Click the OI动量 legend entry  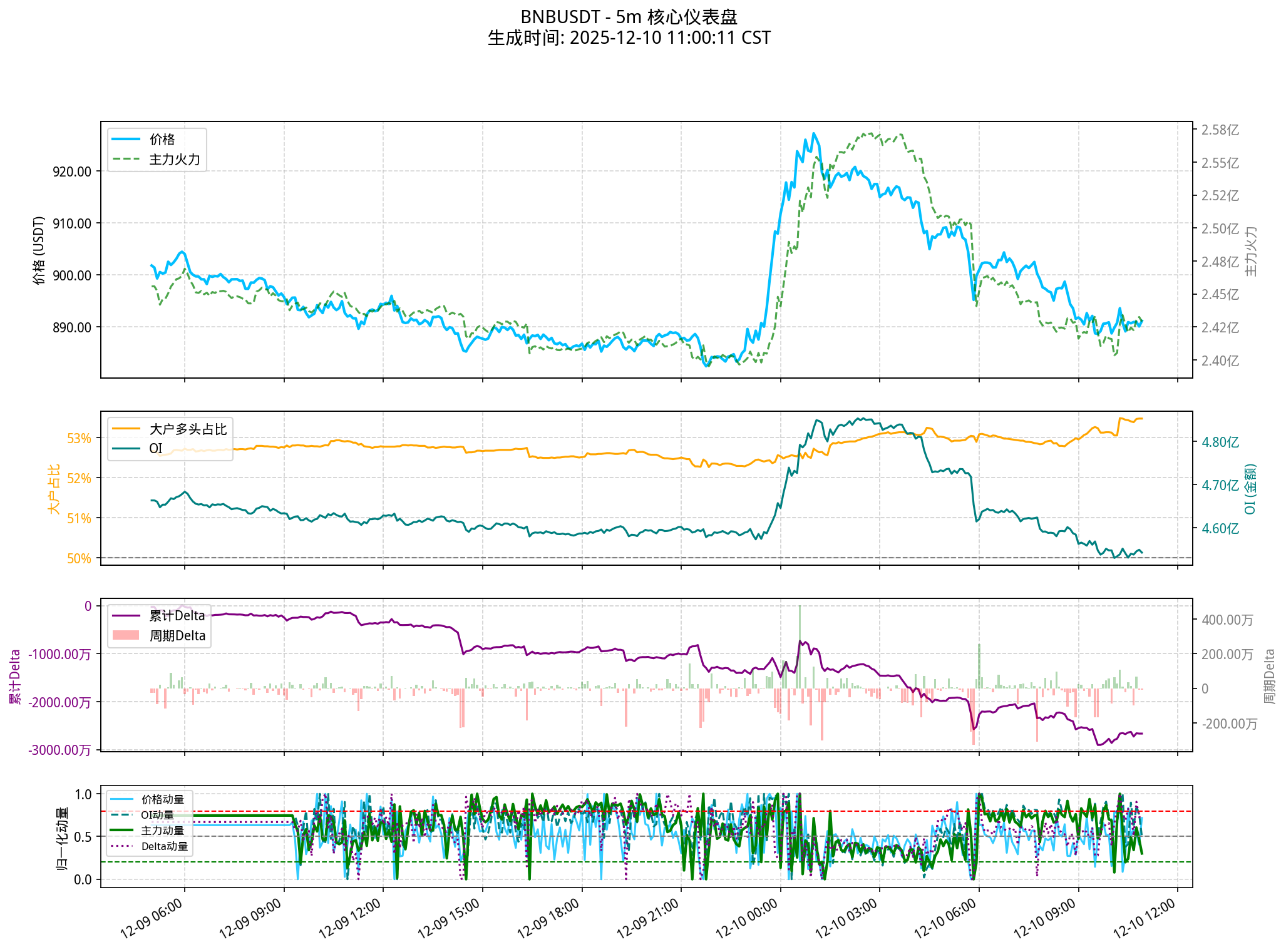click(157, 815)
